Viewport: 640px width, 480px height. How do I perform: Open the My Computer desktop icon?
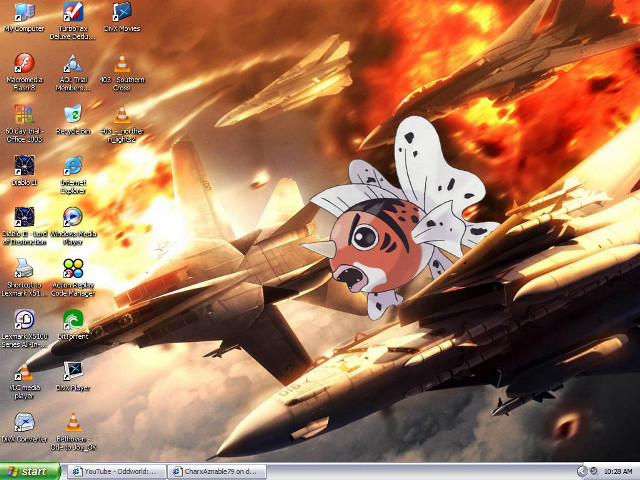(24, 17)
